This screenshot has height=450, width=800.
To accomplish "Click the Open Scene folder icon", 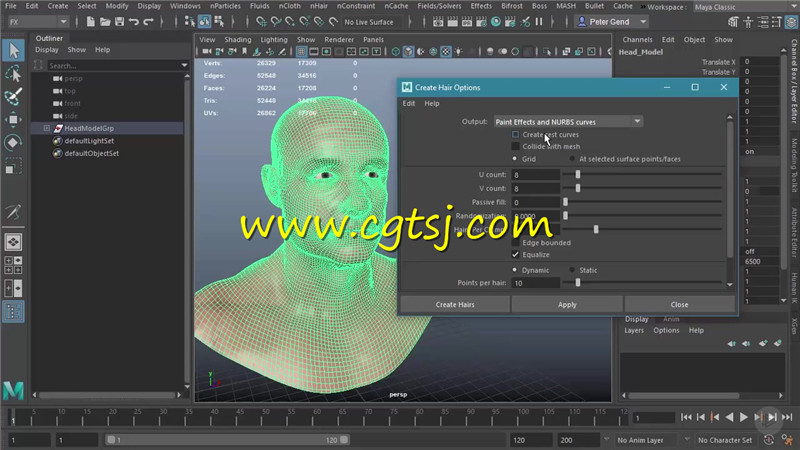I will coord(105,22).
